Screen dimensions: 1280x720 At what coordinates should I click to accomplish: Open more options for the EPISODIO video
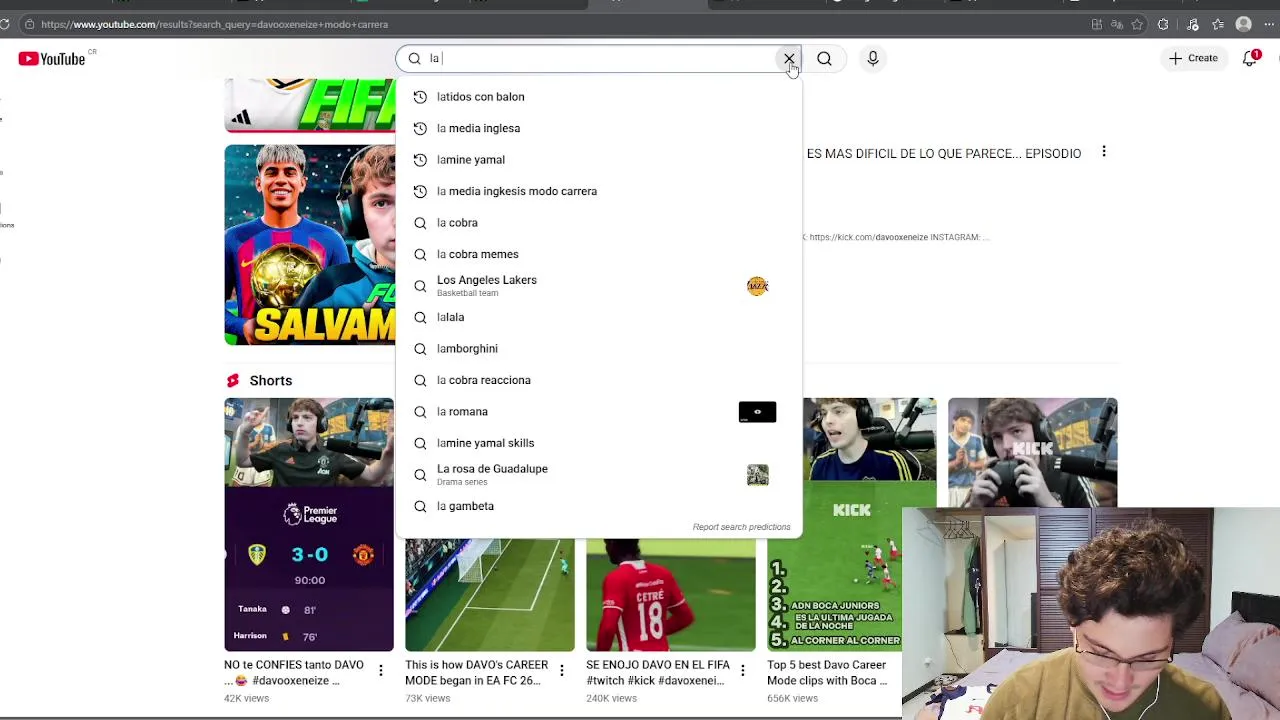[x=1104, y=152]
